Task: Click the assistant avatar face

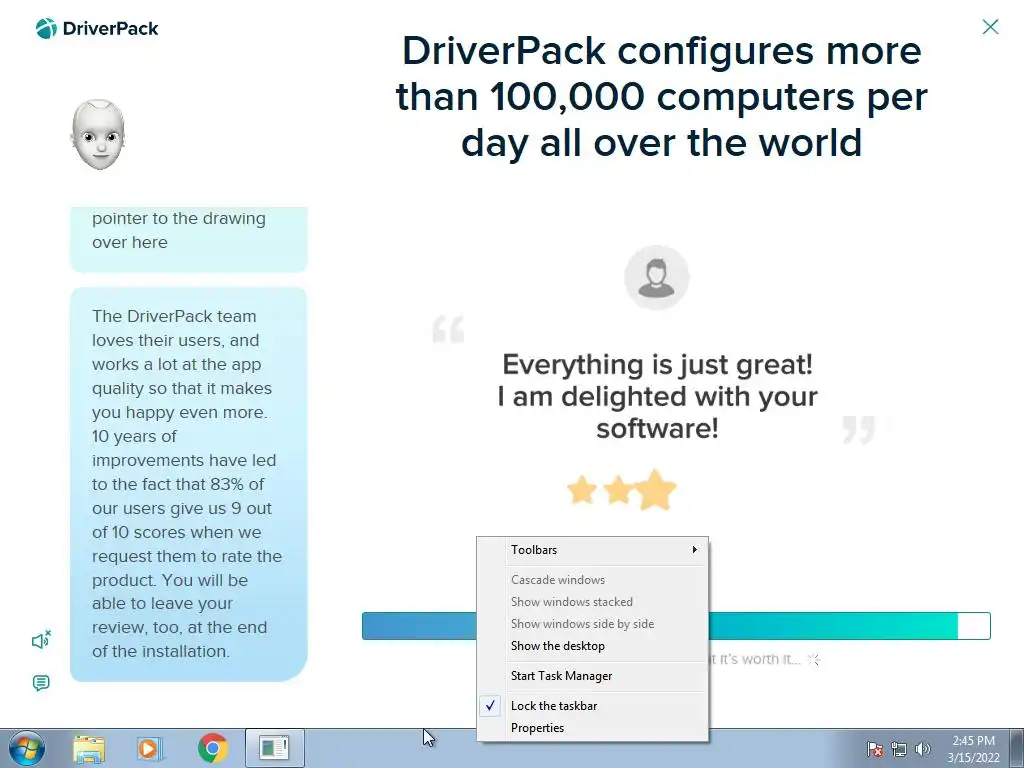Action: (x=98, y=135)
